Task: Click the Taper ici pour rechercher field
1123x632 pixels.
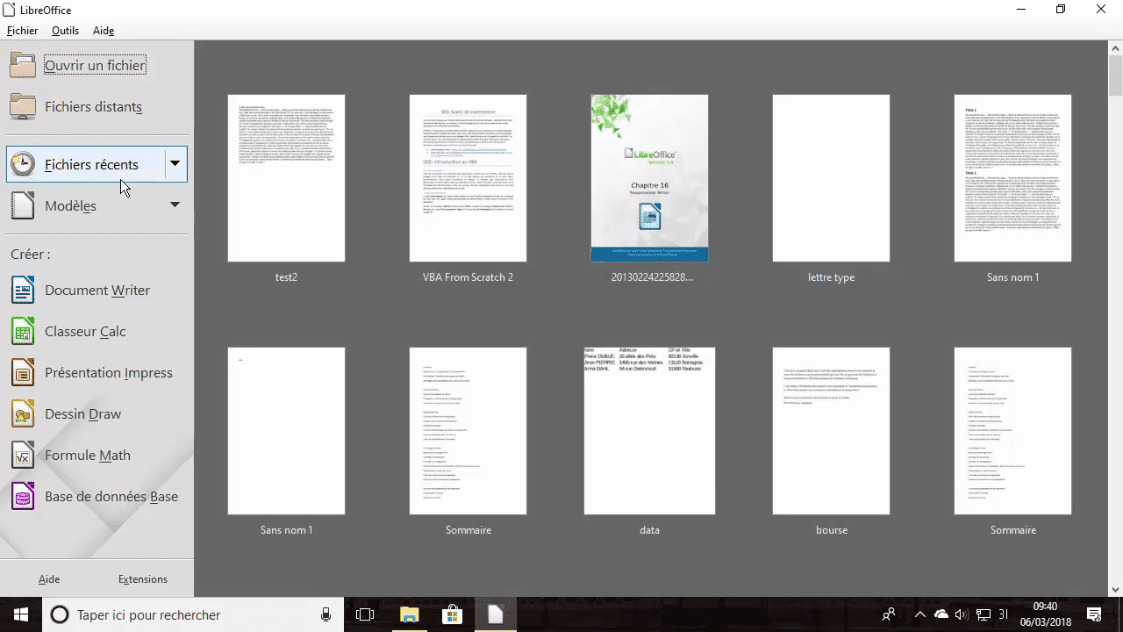Action: coord(193,615)
